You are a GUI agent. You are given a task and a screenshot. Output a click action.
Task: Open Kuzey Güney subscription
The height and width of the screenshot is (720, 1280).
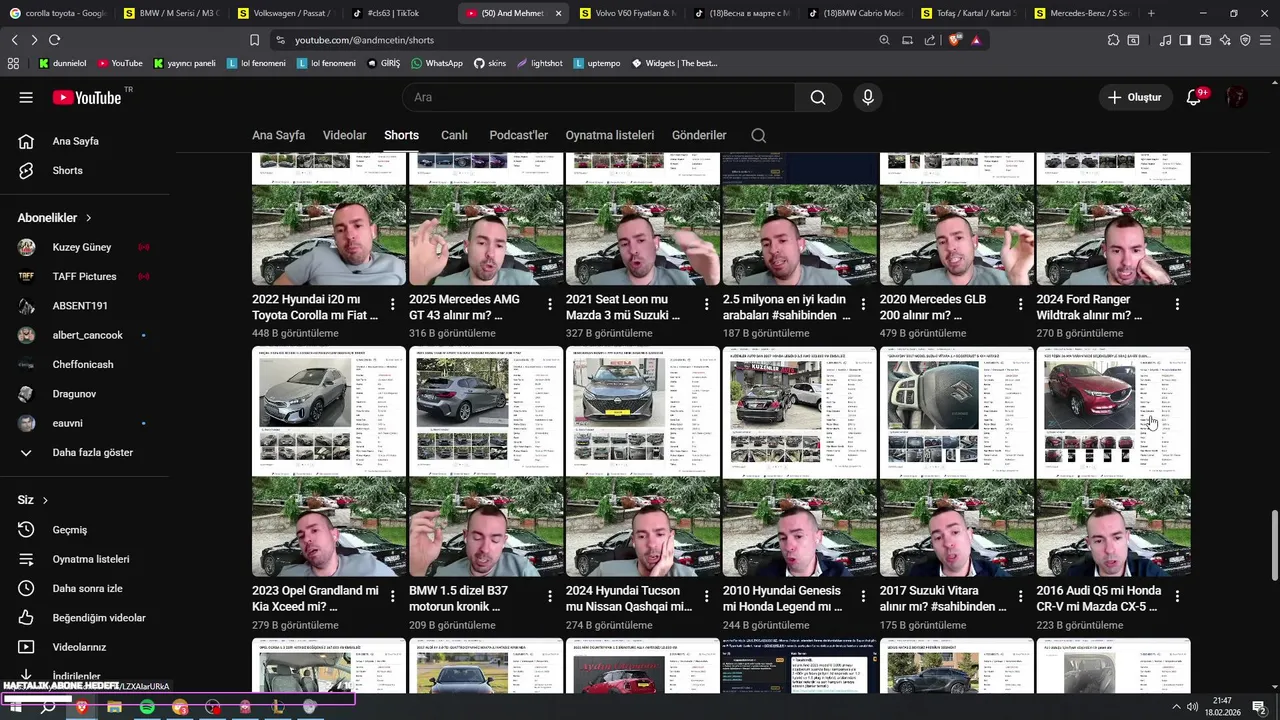point(84,247)
